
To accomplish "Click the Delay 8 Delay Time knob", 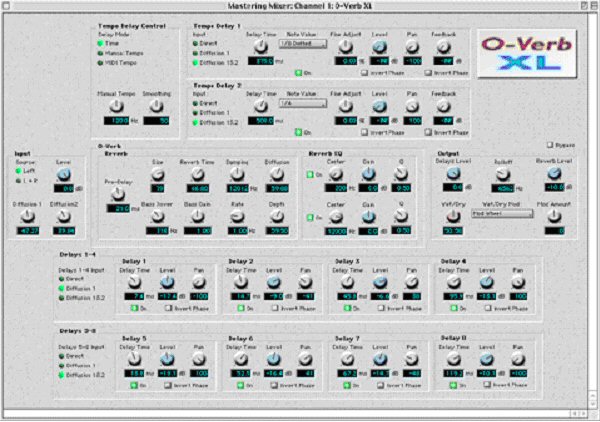I will tap(453, 360).
